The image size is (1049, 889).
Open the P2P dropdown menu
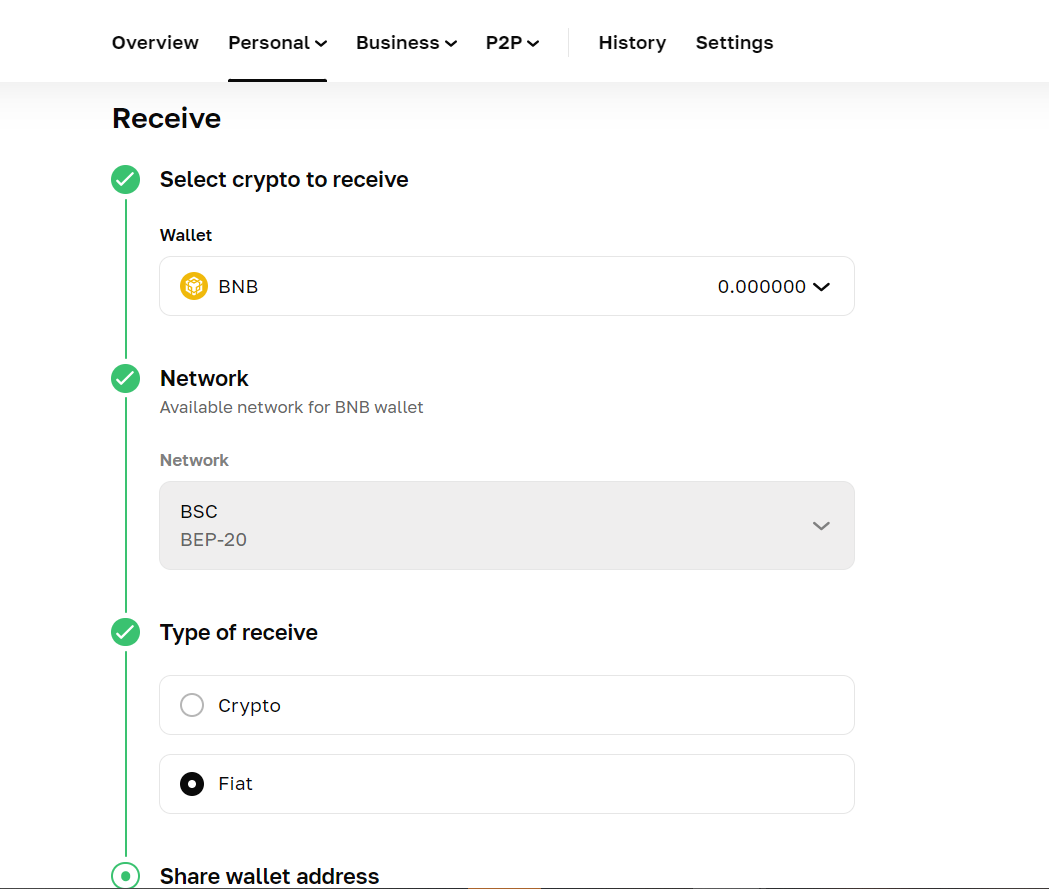[x=511, y=42]
